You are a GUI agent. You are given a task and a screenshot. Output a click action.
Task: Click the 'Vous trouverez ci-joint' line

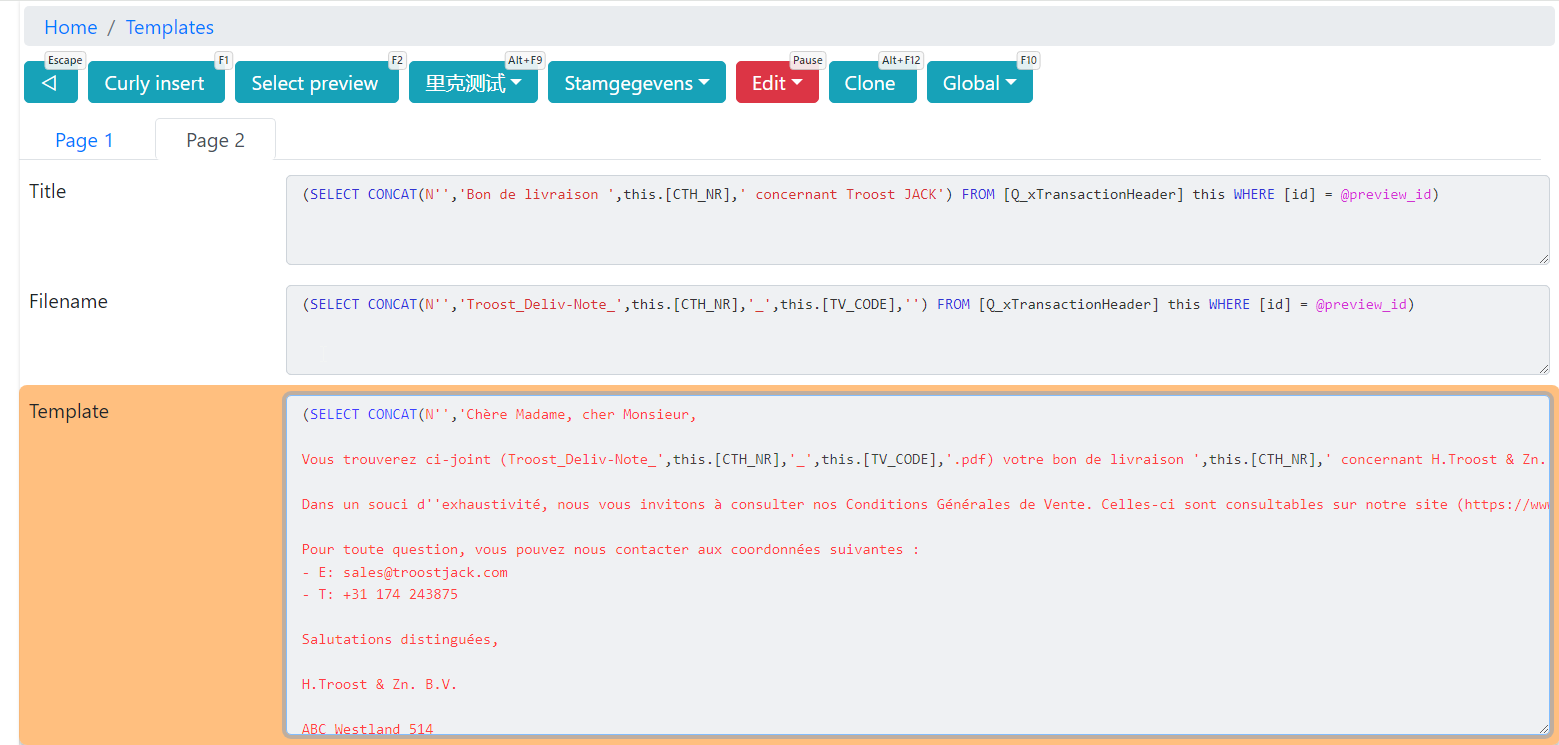pyautogui.click(x=925, y=459)
